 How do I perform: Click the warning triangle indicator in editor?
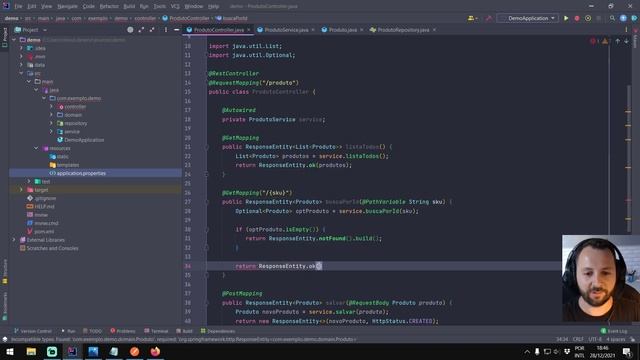(x=605, y=41)
